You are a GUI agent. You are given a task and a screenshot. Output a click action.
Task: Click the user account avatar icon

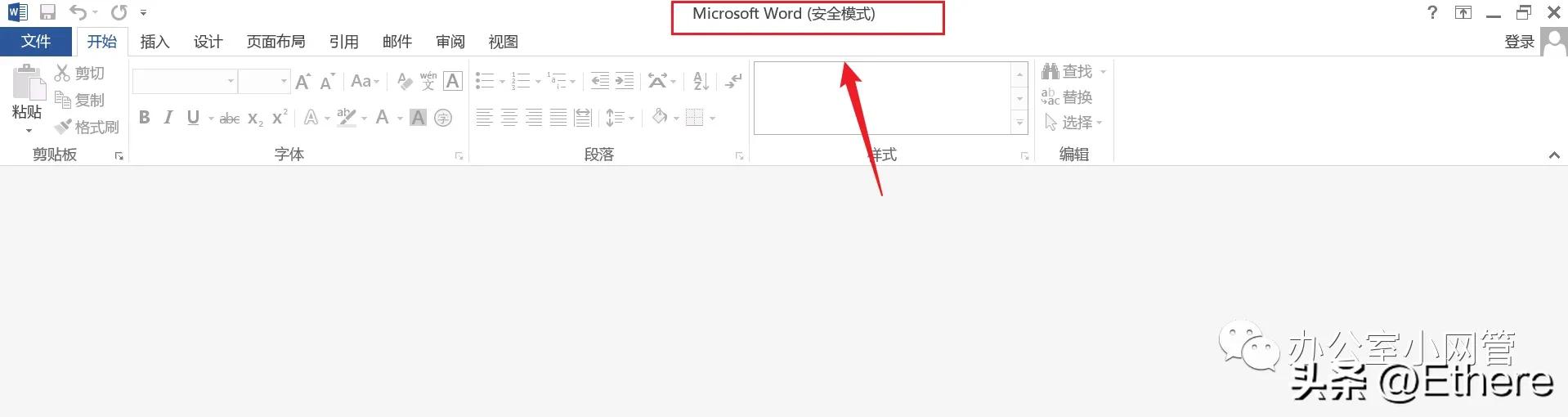(1553, 42)
